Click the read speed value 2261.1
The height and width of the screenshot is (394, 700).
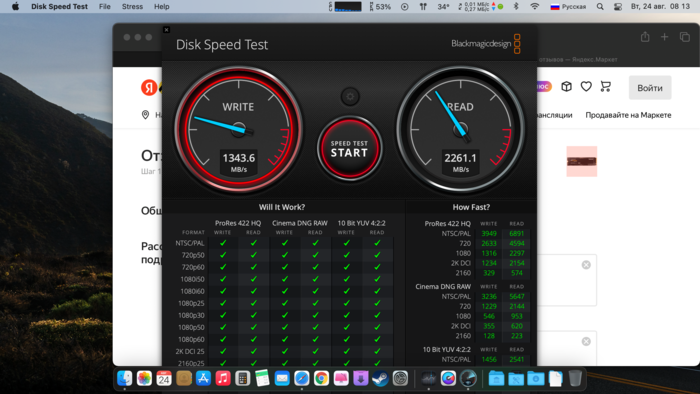click(x=460, y=158)
